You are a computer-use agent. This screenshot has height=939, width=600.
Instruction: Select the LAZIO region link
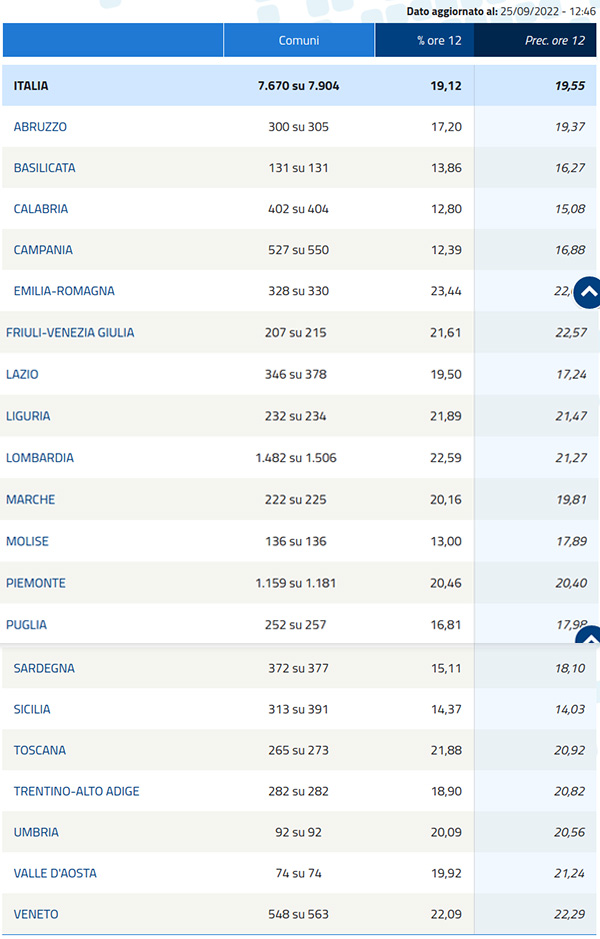(x=22, y=374)
